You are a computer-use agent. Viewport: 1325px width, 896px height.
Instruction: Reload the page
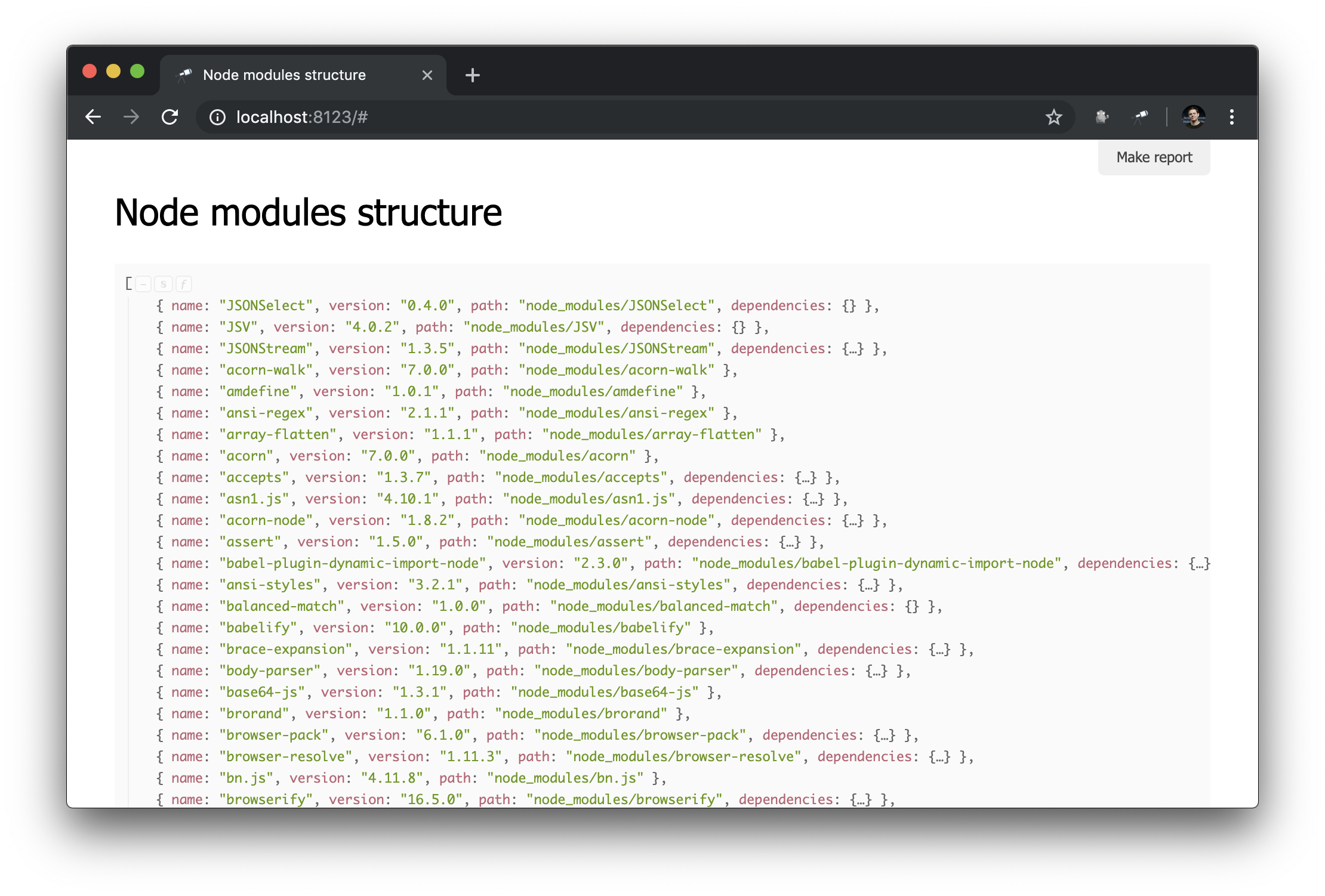point(170,117)
